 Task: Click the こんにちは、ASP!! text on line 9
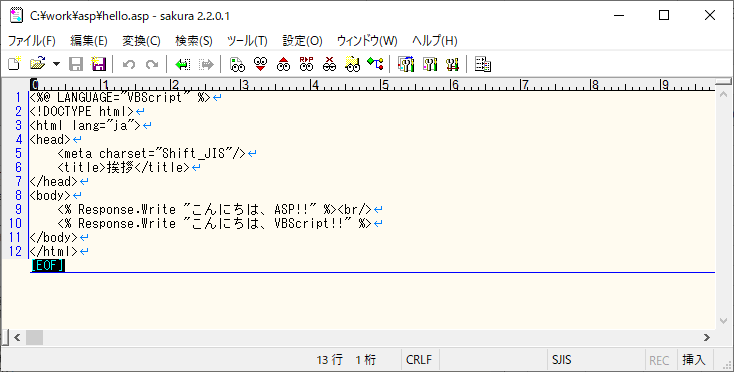[x=250, y=210]
